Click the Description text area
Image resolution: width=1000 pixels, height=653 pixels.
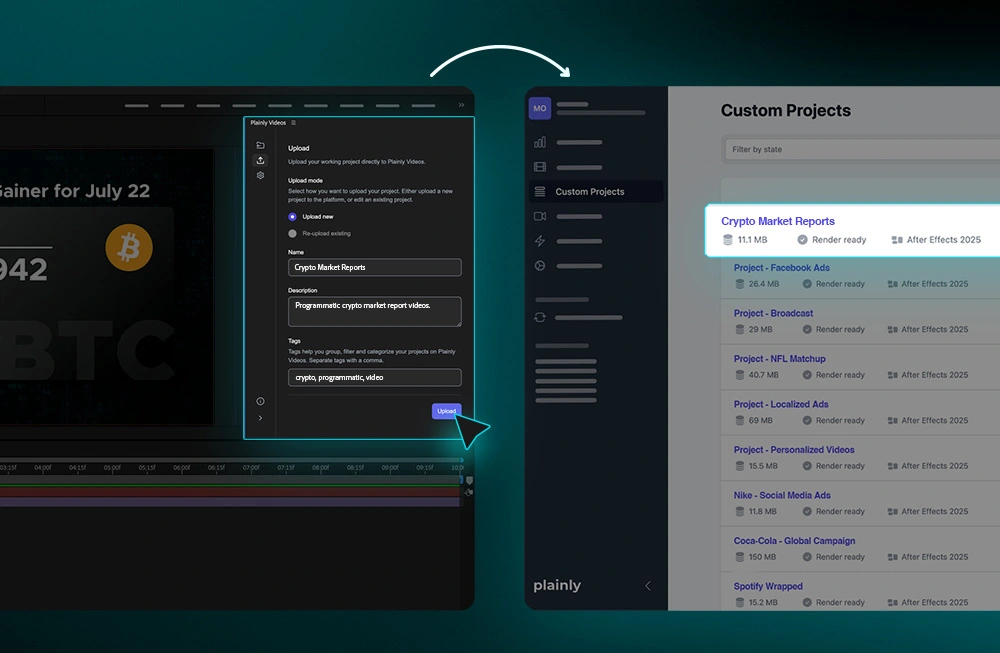point(374,311)
